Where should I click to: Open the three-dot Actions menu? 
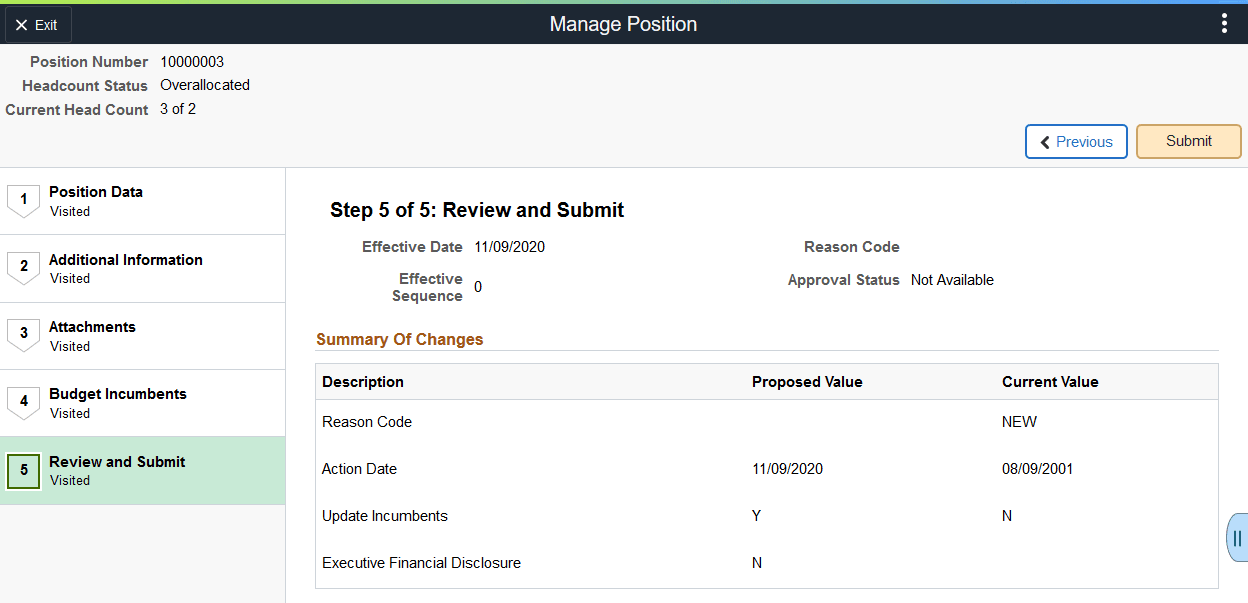[x=1224, y=22]
